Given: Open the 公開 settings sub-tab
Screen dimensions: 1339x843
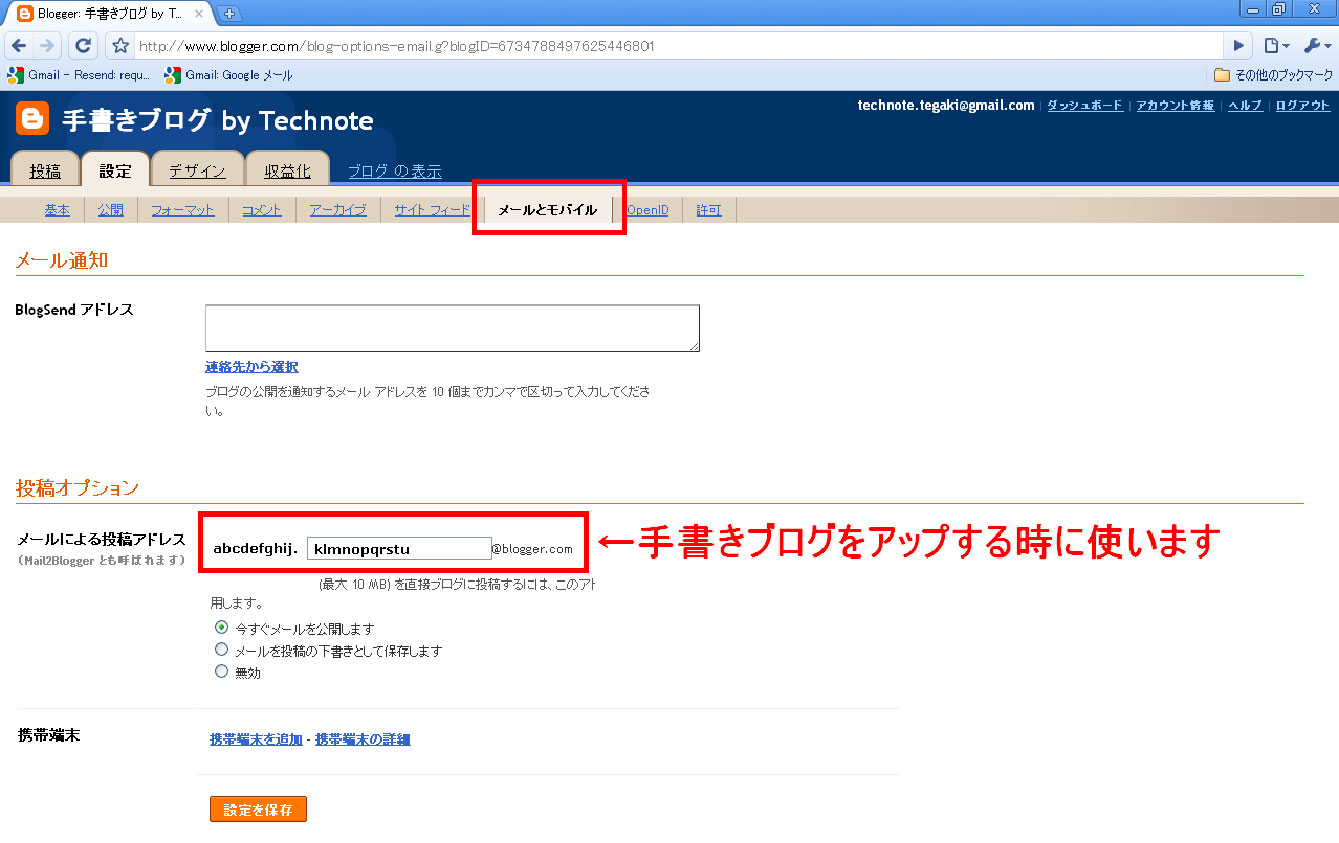Looking at the screenshot, I should [111, 210].
